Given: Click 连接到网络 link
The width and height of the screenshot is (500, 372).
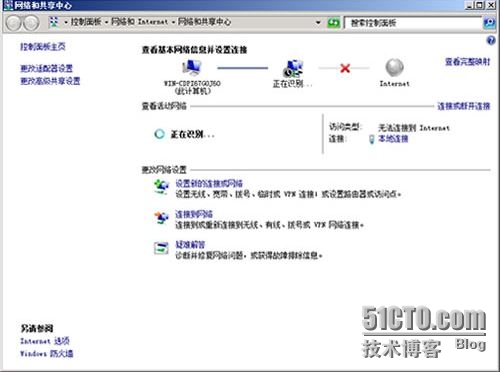Looking at the screenshot, I should pyautogui.click(x=194, y=214).
